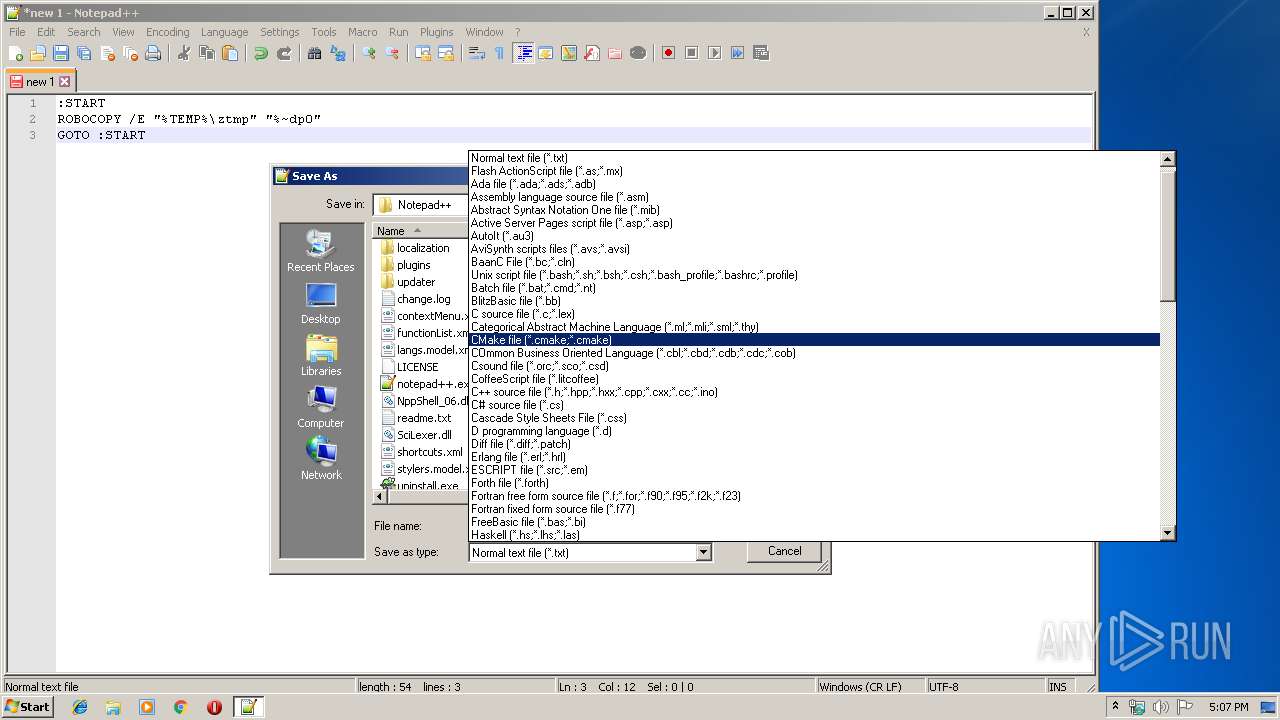1280x720 pixels.
Task: Click the Start Recording macro icon
Action: tap(668, 53)
